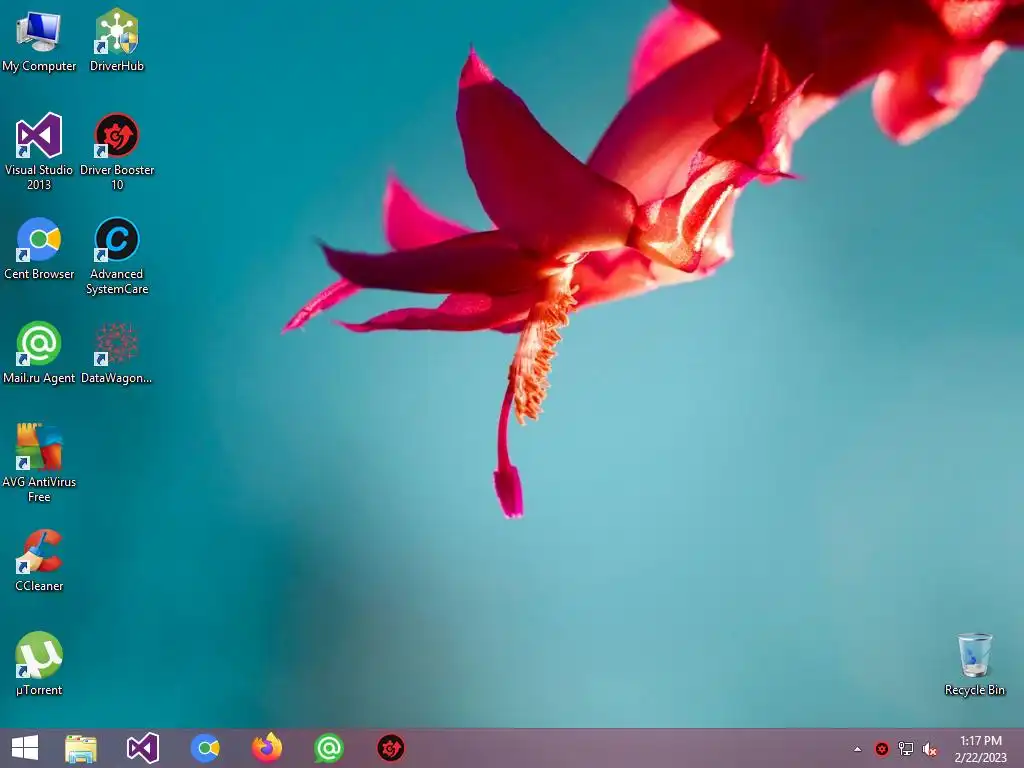Open File Explorer from the taskbar
Viewport: 1024px width, 768px height.
pos(81,748)
